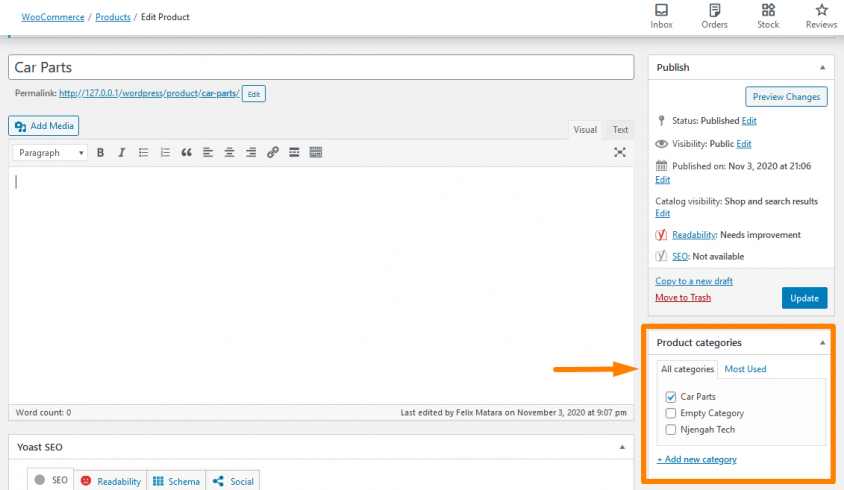
Task: Apply italic formatting in the editor
Action: point(121,153)
